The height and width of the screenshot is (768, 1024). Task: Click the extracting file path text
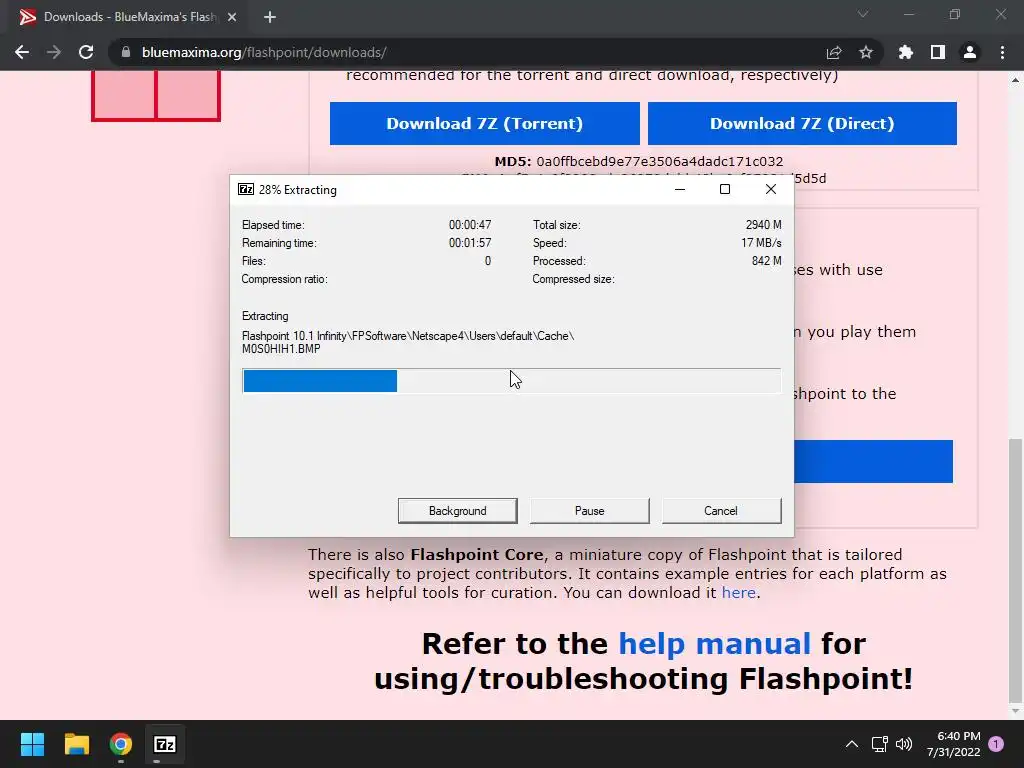click(408, 342)
